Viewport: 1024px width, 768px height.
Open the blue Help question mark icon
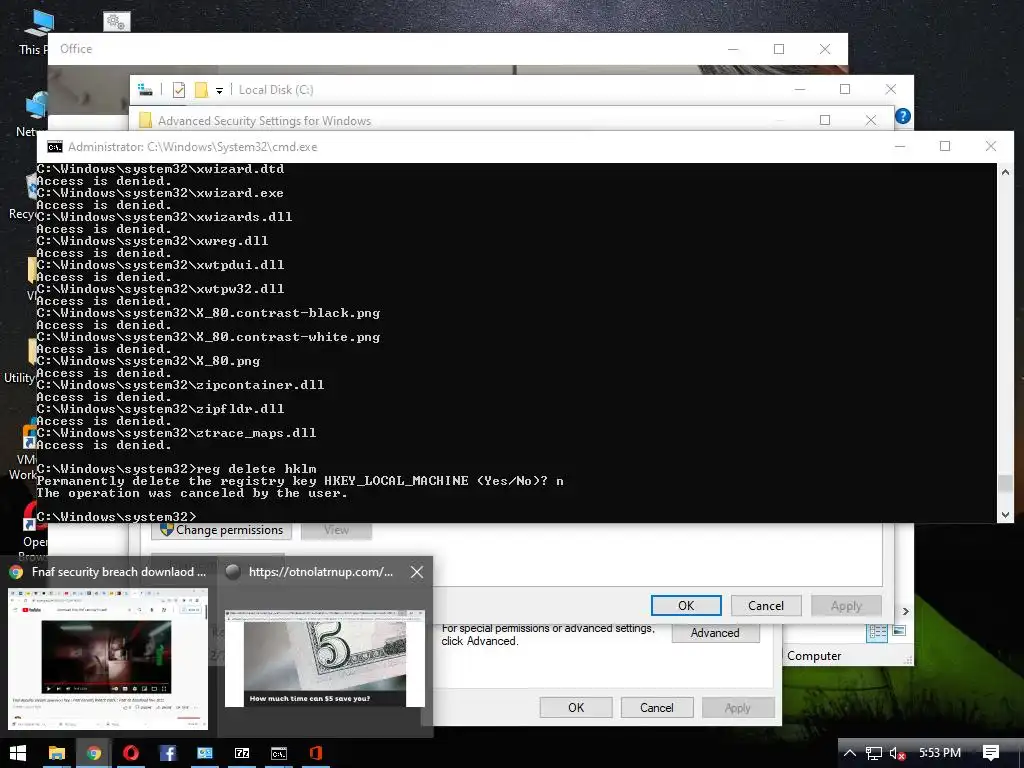point(903,116)
